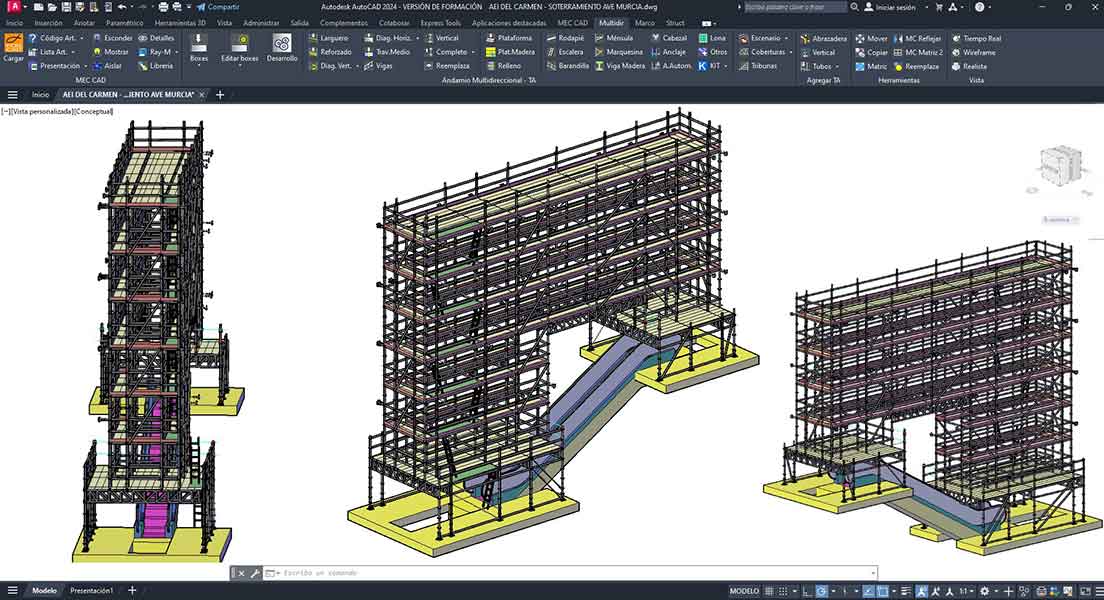Select the Abrazadera tool

(x=827, y=38)
